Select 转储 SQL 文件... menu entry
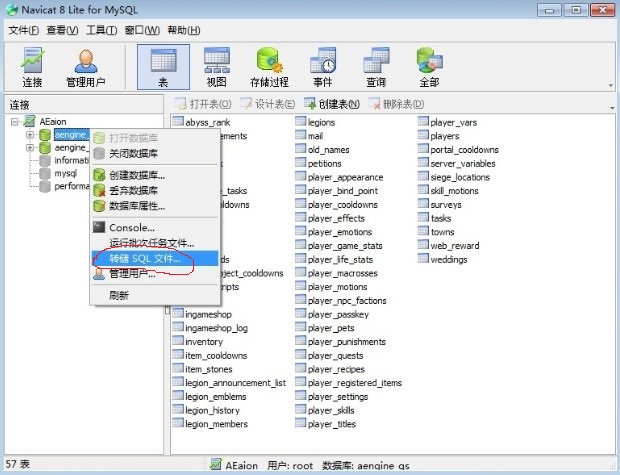 pos(155,259)
